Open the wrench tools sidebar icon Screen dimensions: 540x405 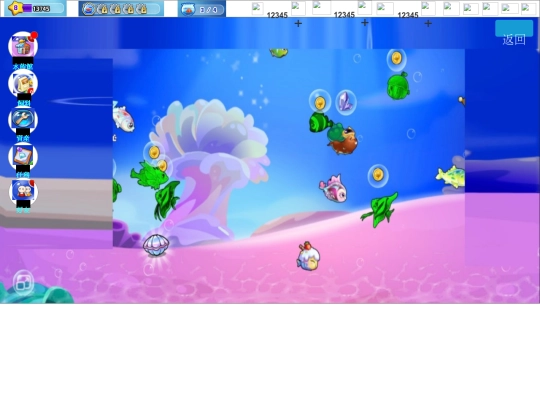tap(23, 120)
